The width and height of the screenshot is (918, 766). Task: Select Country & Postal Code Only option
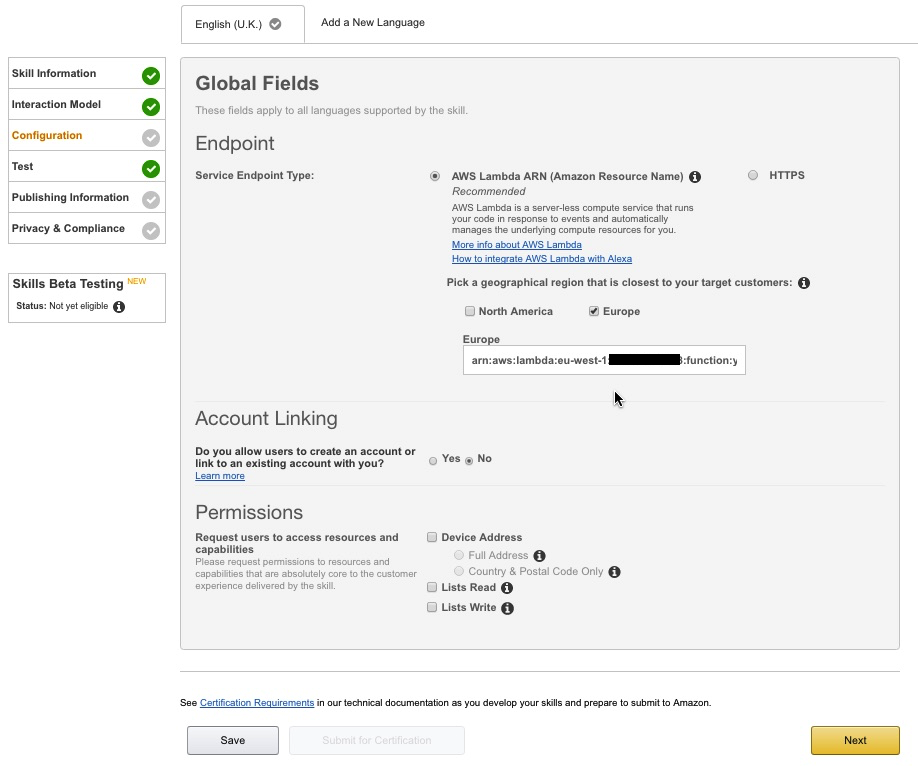[x=459, y=571]
